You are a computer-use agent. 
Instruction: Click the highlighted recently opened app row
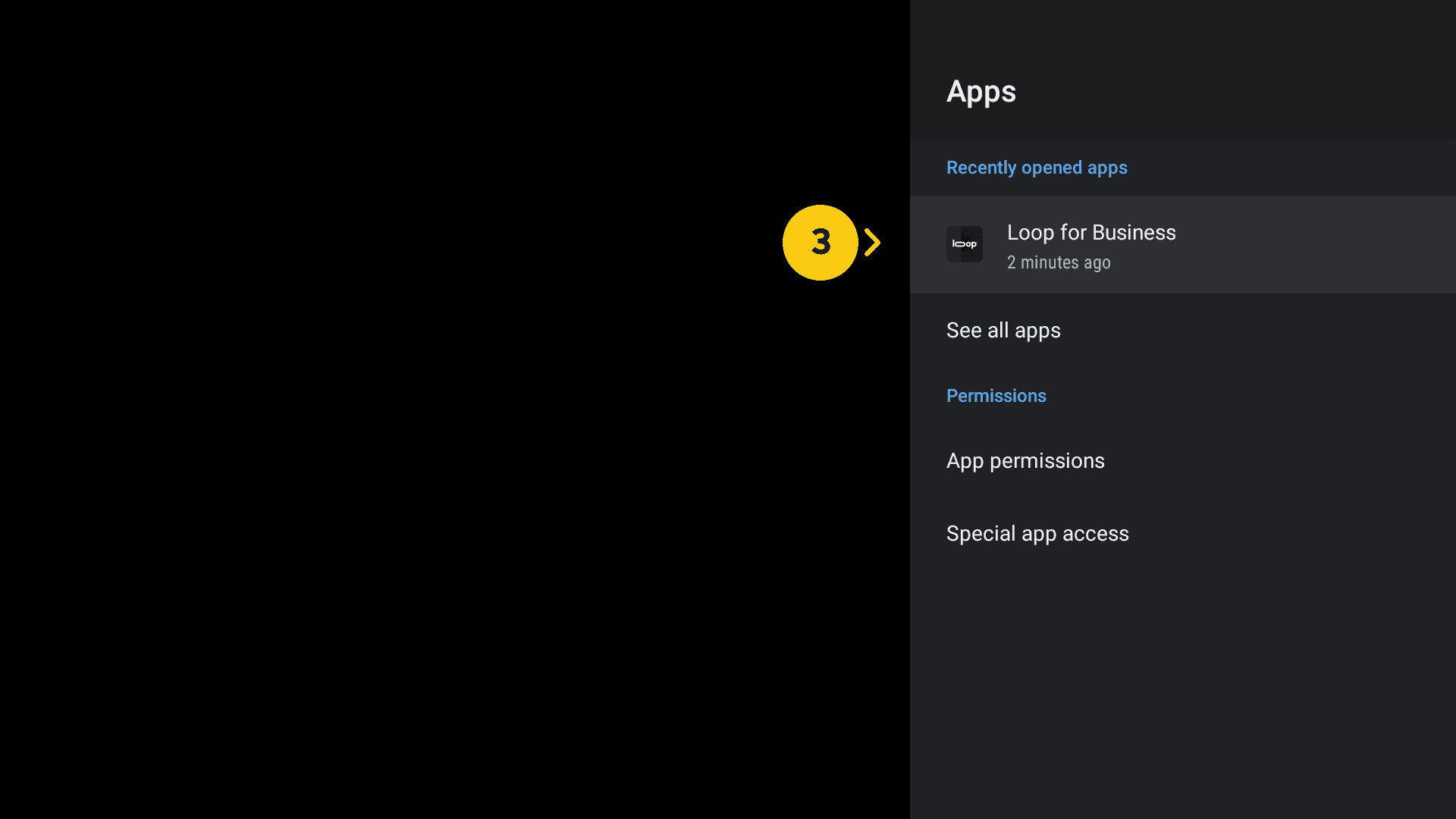pos(1289,245)
